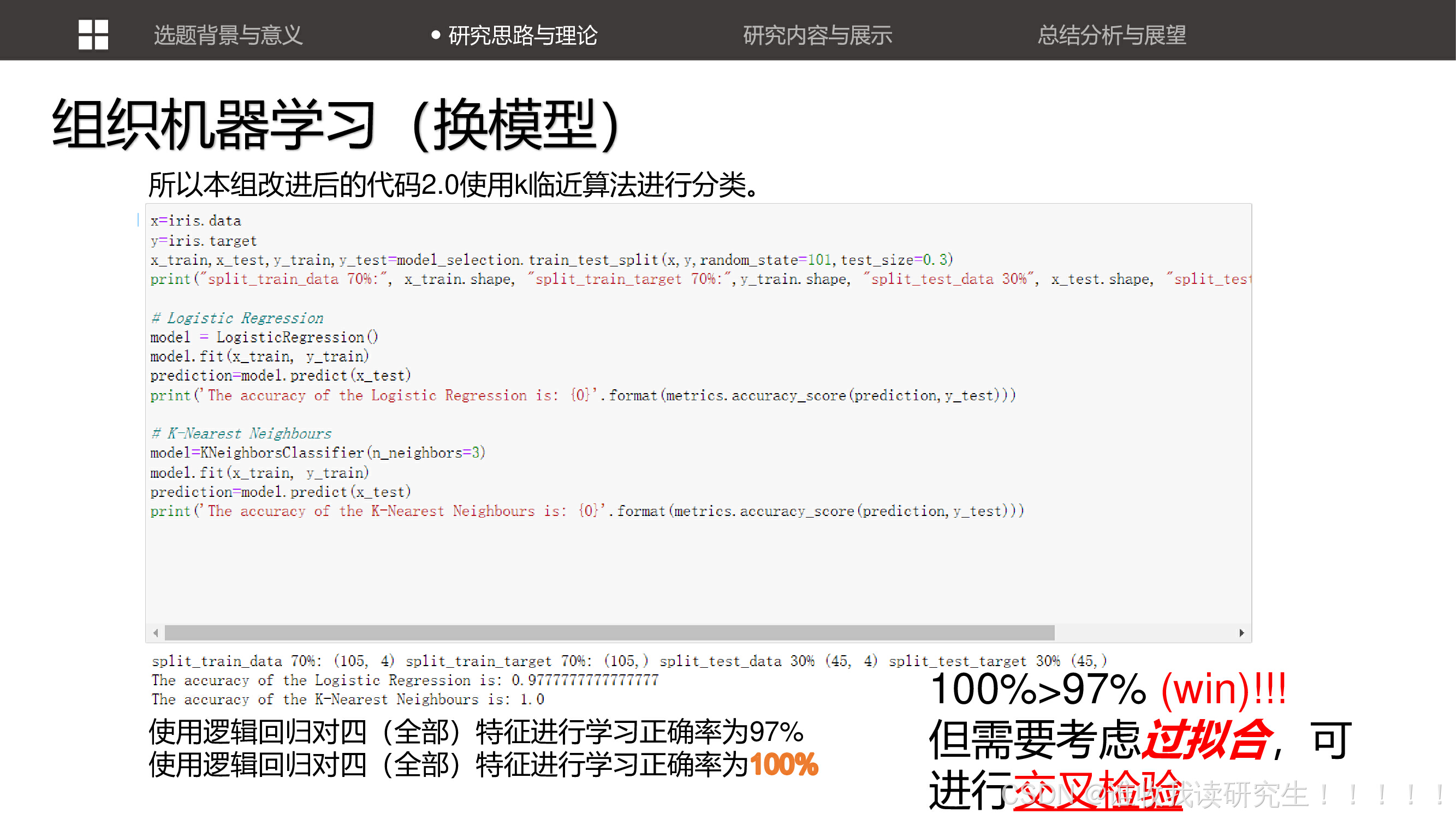Open 总结分析与展望 section
This screenshot has height=819, width=1456.
(x=1111, y=35)
